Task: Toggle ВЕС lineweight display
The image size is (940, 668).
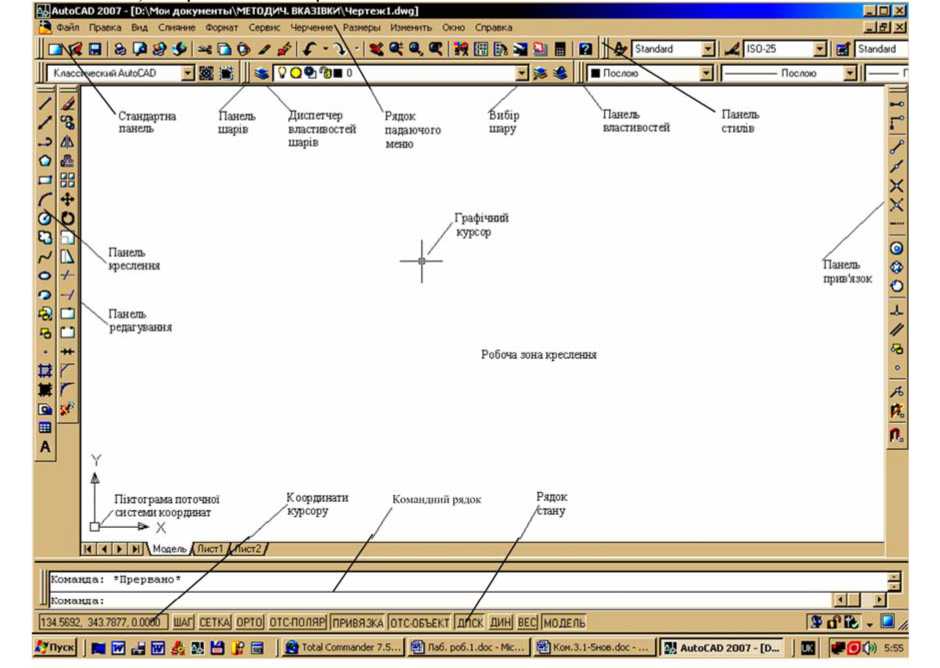Action: pos(527,622)
